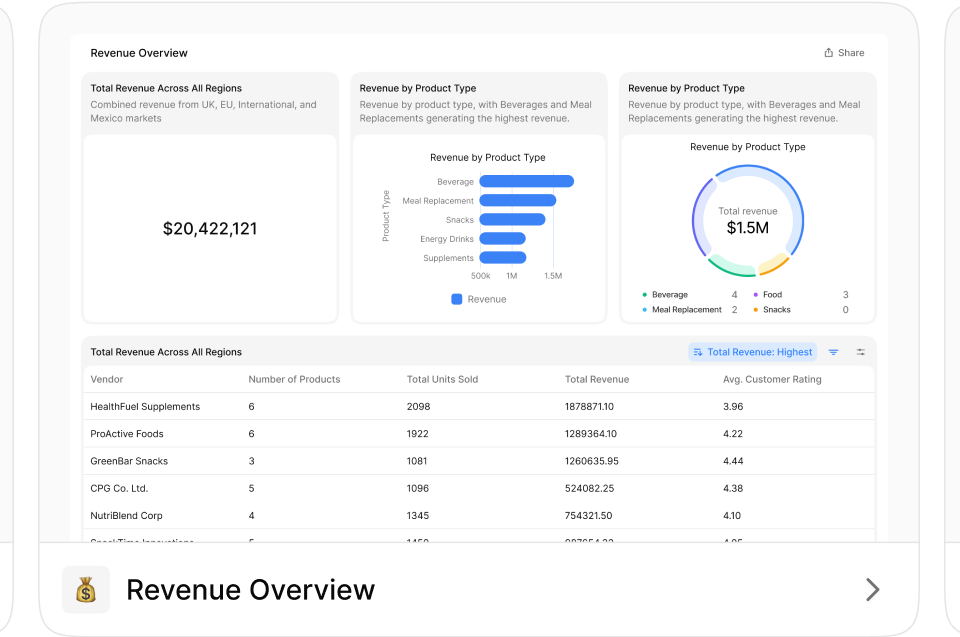The image size is (960, 637).
Task: Select the GreenBar Snacks row
Action: coord(479,461)
